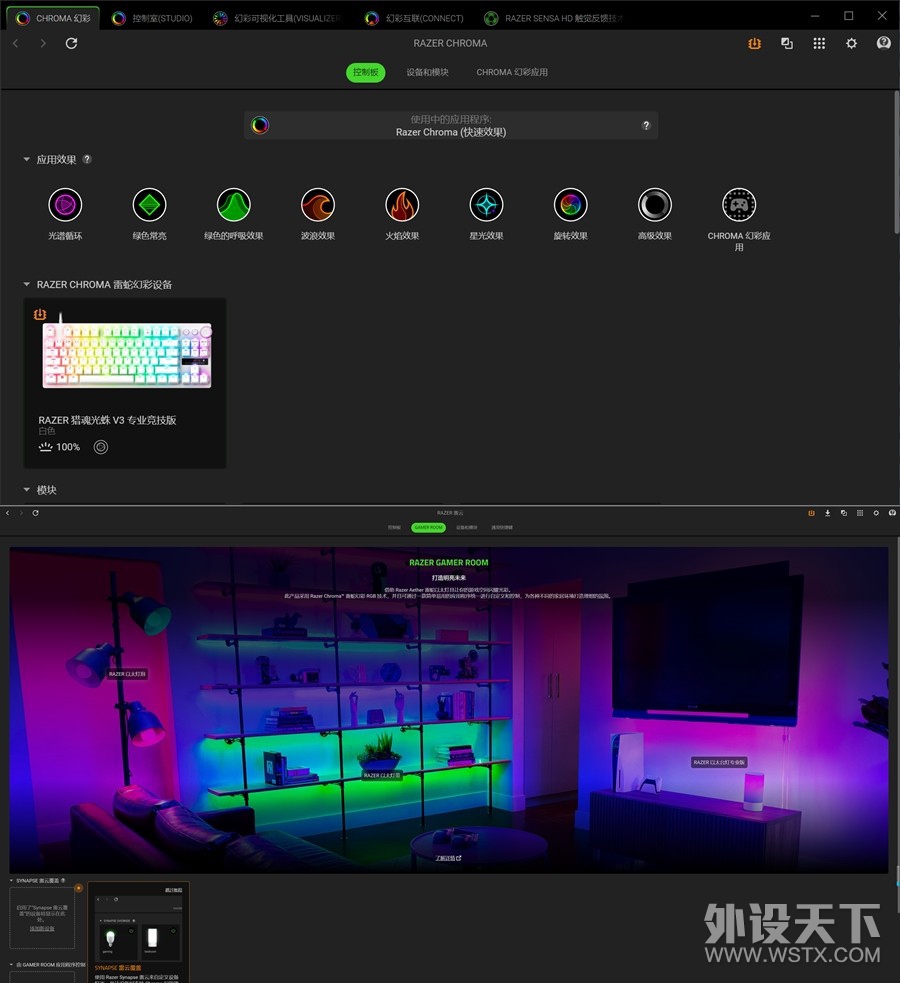
Task: Collapse the SYNAPSE 雷云覆盖 section in lower window
Action: 11,880
